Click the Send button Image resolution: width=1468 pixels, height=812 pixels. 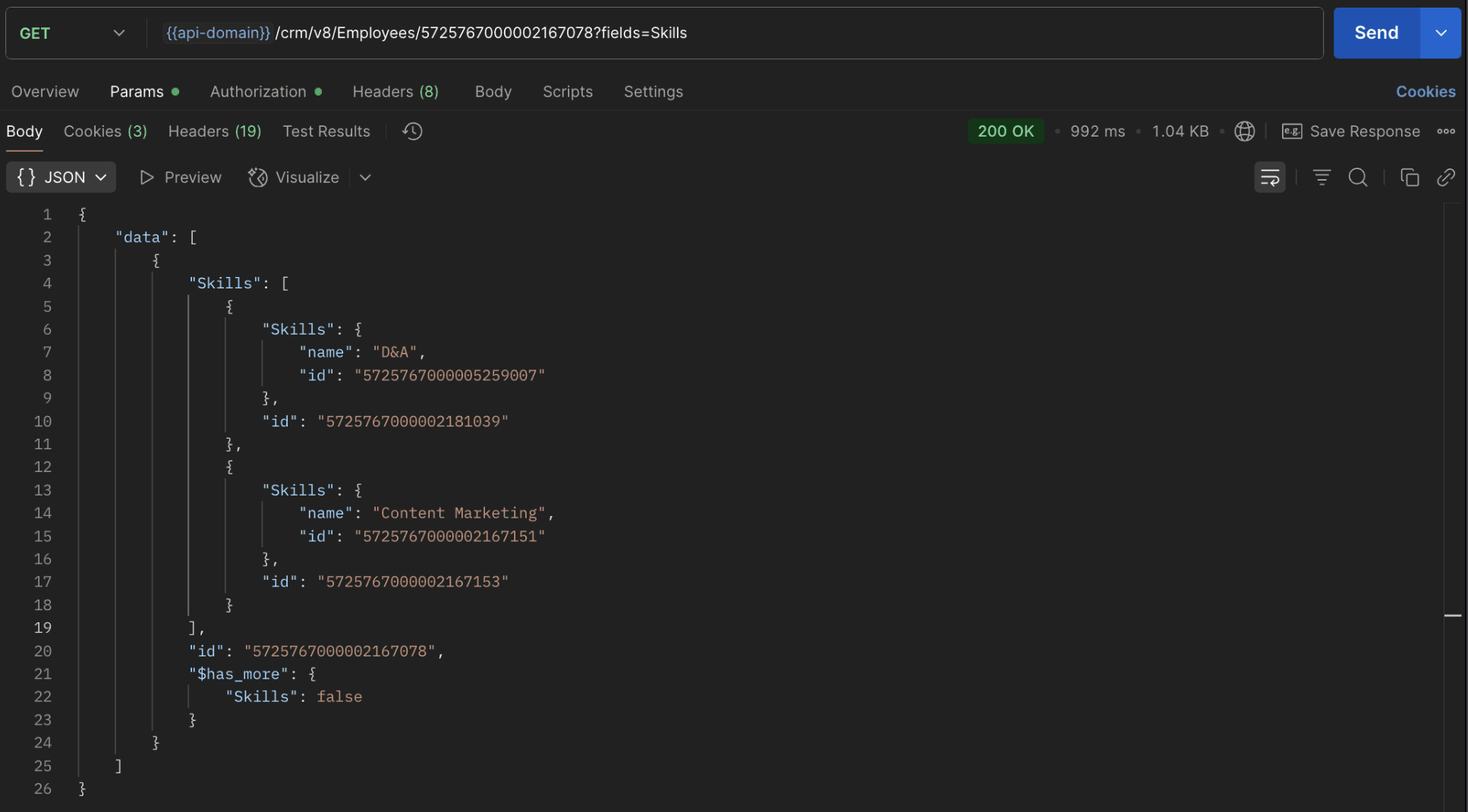pos(1376,33)
